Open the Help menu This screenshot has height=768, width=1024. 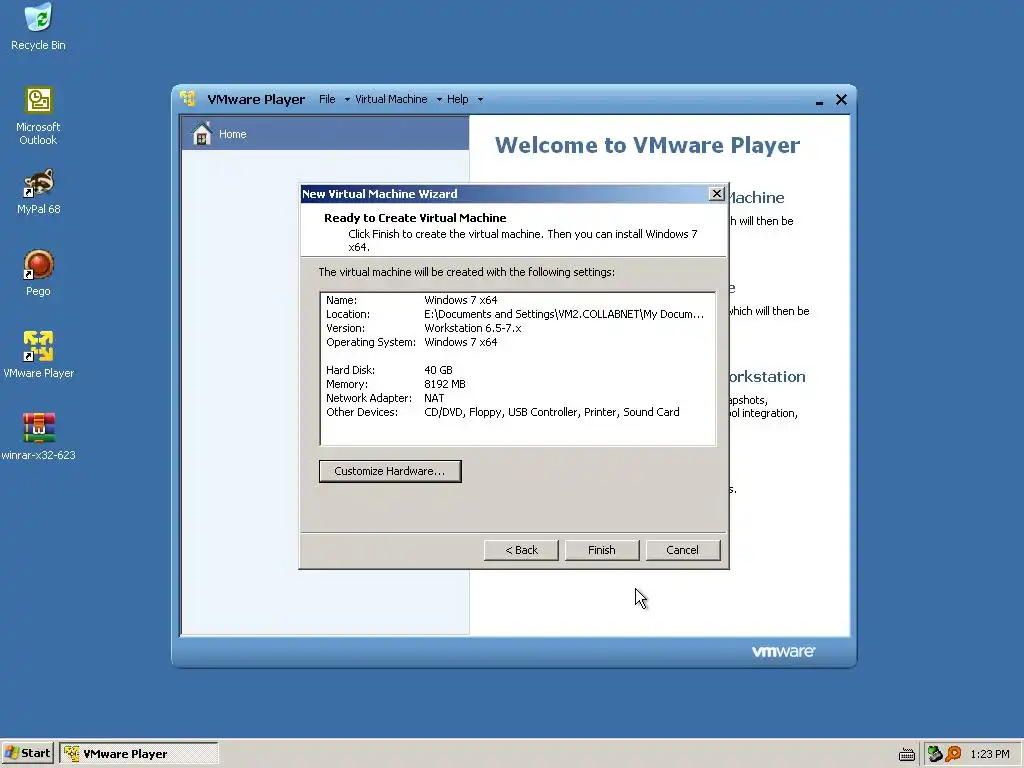[x=458, y=99]
